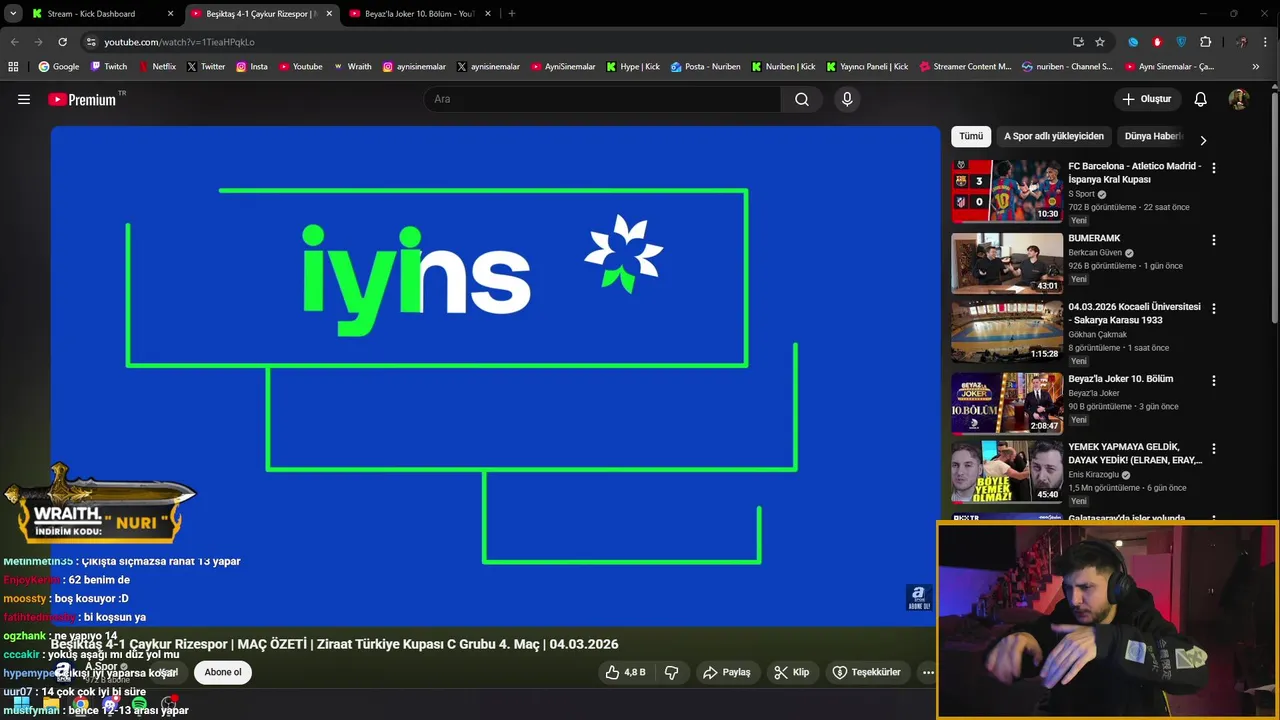
Task: Click the A Spor watermark on the video
Action: (919, 598)
